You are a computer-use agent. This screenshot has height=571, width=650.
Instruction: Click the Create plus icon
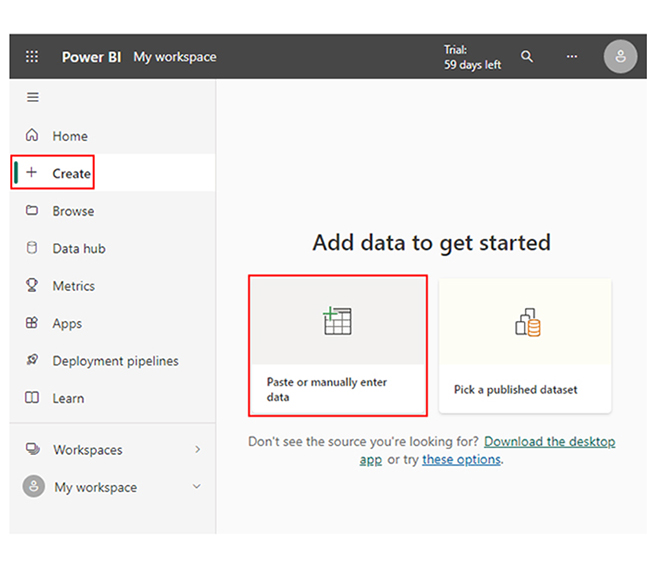click(32, 172)
